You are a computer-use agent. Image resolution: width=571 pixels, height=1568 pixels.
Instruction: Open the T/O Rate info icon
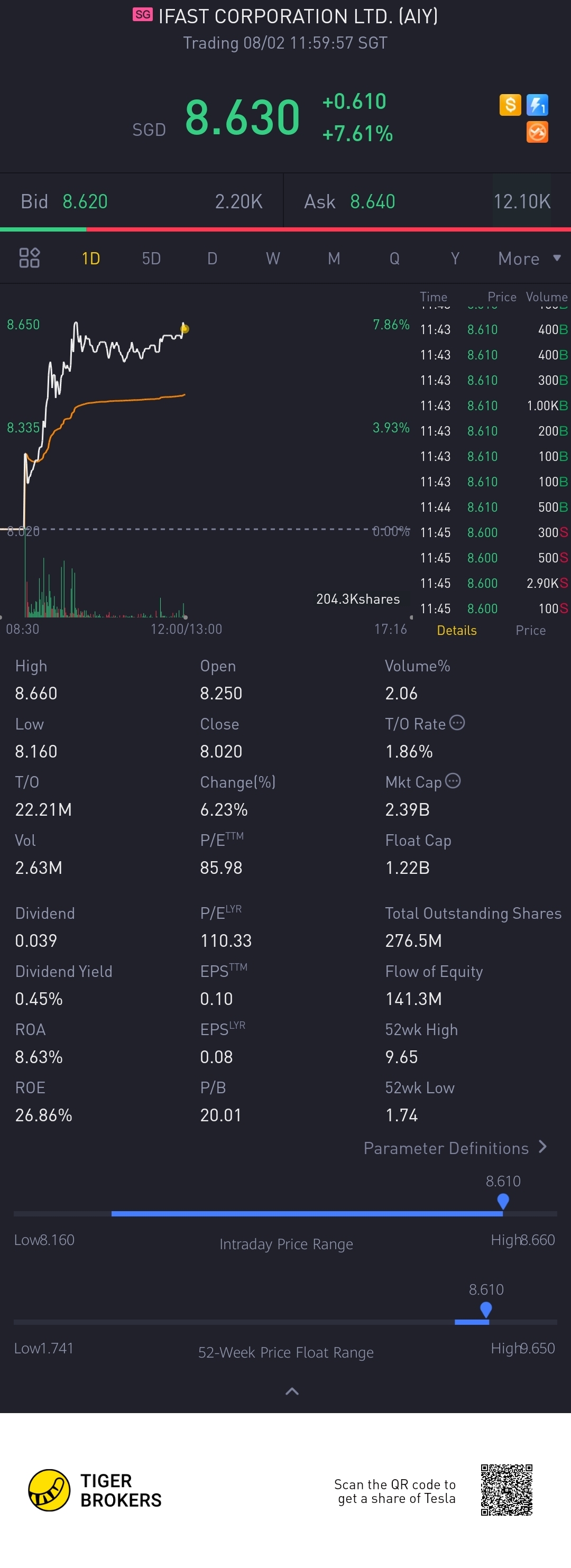tap(457, 723)
